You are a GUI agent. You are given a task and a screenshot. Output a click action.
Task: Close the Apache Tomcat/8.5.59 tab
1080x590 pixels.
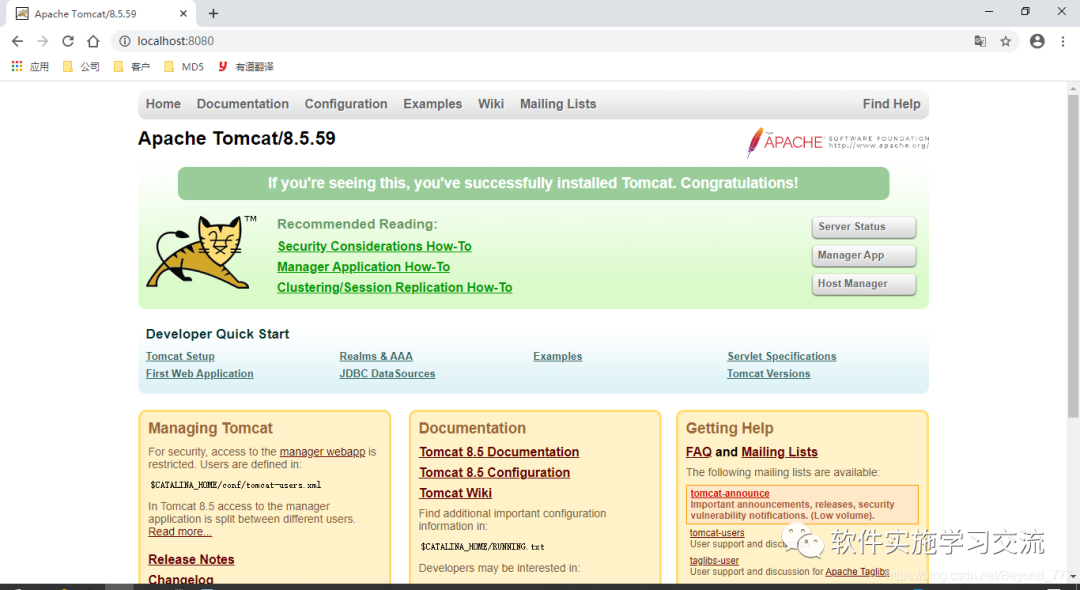[x=183, y=14]
